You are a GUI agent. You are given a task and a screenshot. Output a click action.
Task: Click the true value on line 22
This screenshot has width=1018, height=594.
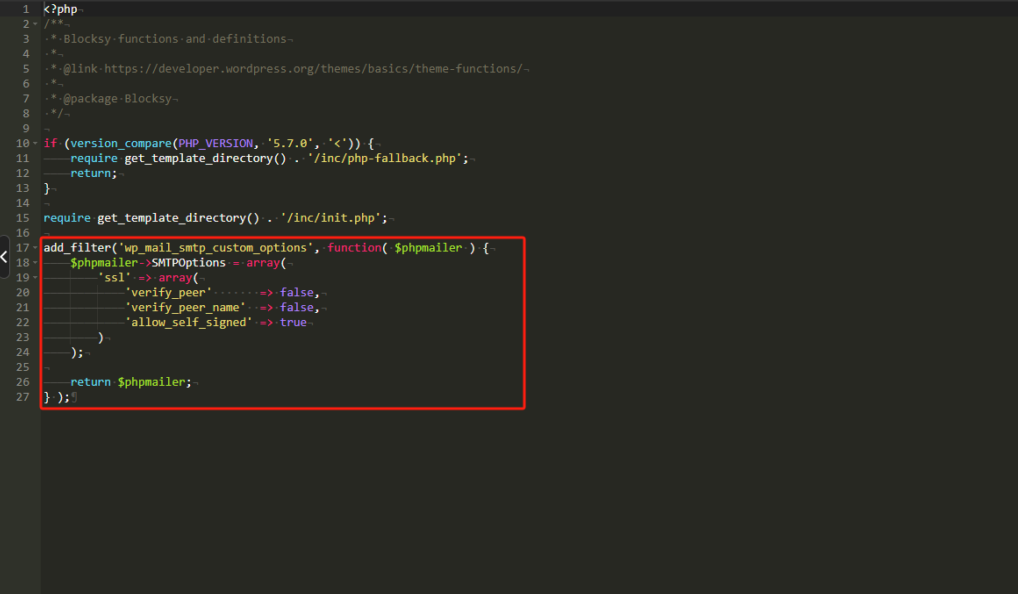point(293,323)
